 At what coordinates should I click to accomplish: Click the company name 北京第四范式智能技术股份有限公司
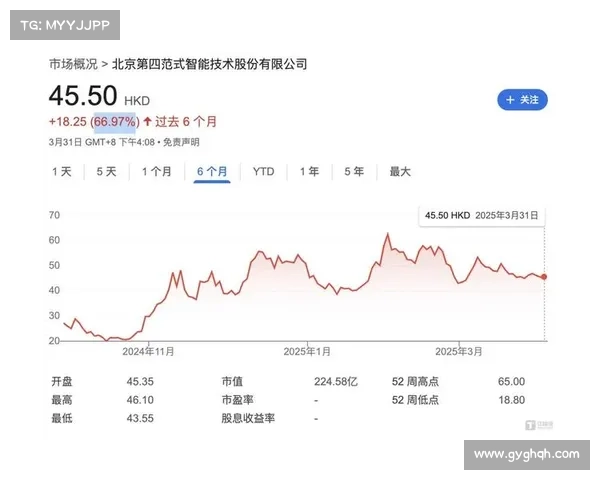tap(210, 64)
